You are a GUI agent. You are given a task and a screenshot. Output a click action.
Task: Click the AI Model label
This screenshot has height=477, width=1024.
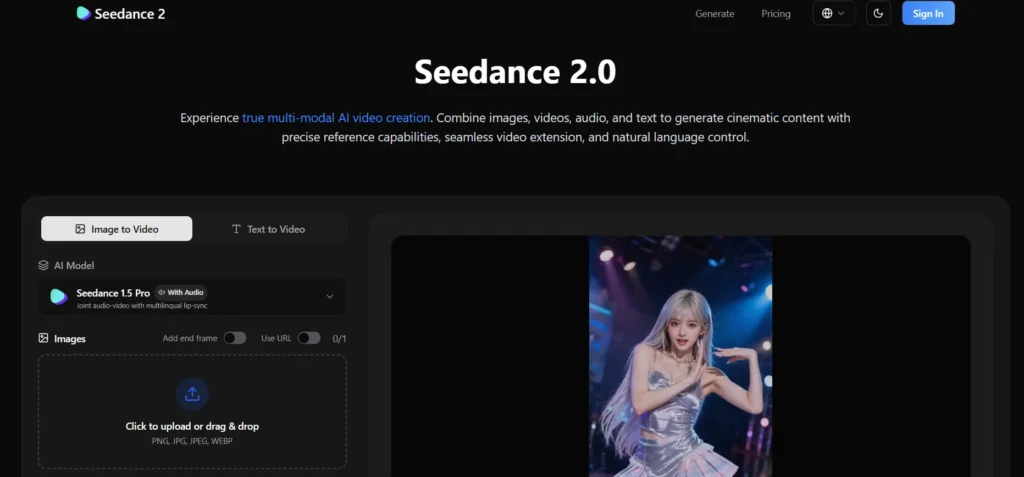(x=74, y=265)
